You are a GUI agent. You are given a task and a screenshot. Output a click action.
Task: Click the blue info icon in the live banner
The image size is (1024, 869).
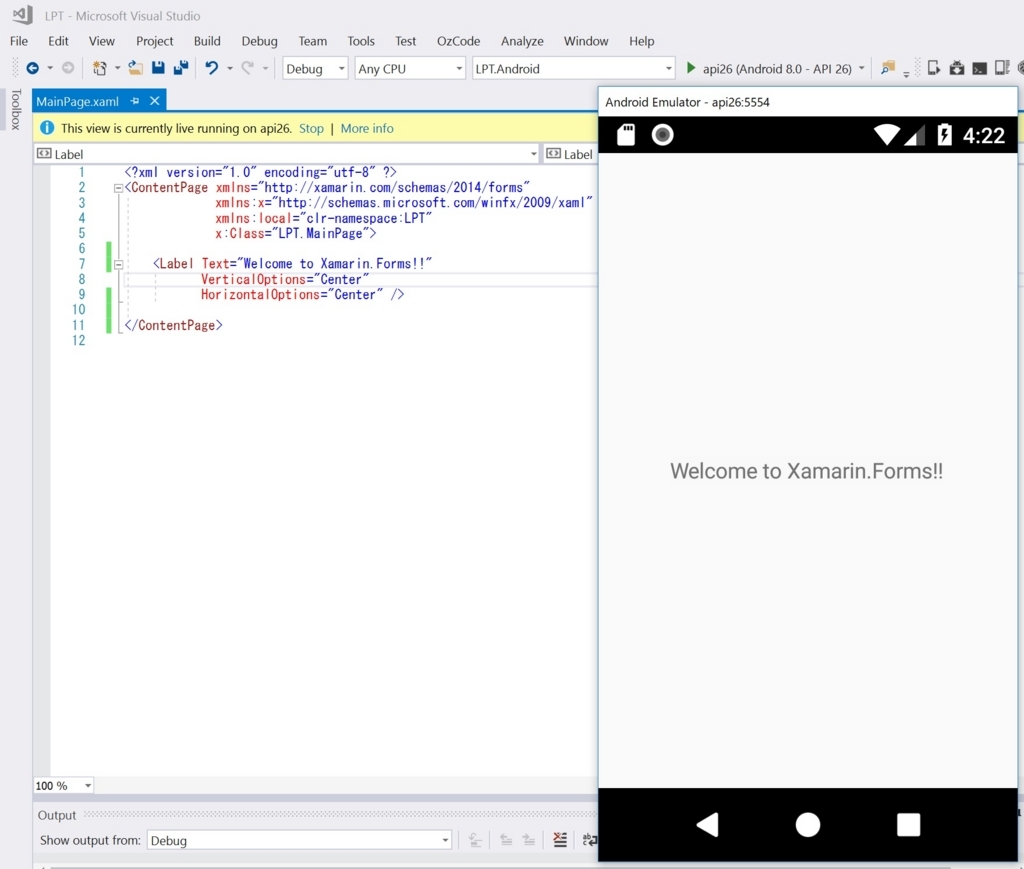click(x=47, y=128)
